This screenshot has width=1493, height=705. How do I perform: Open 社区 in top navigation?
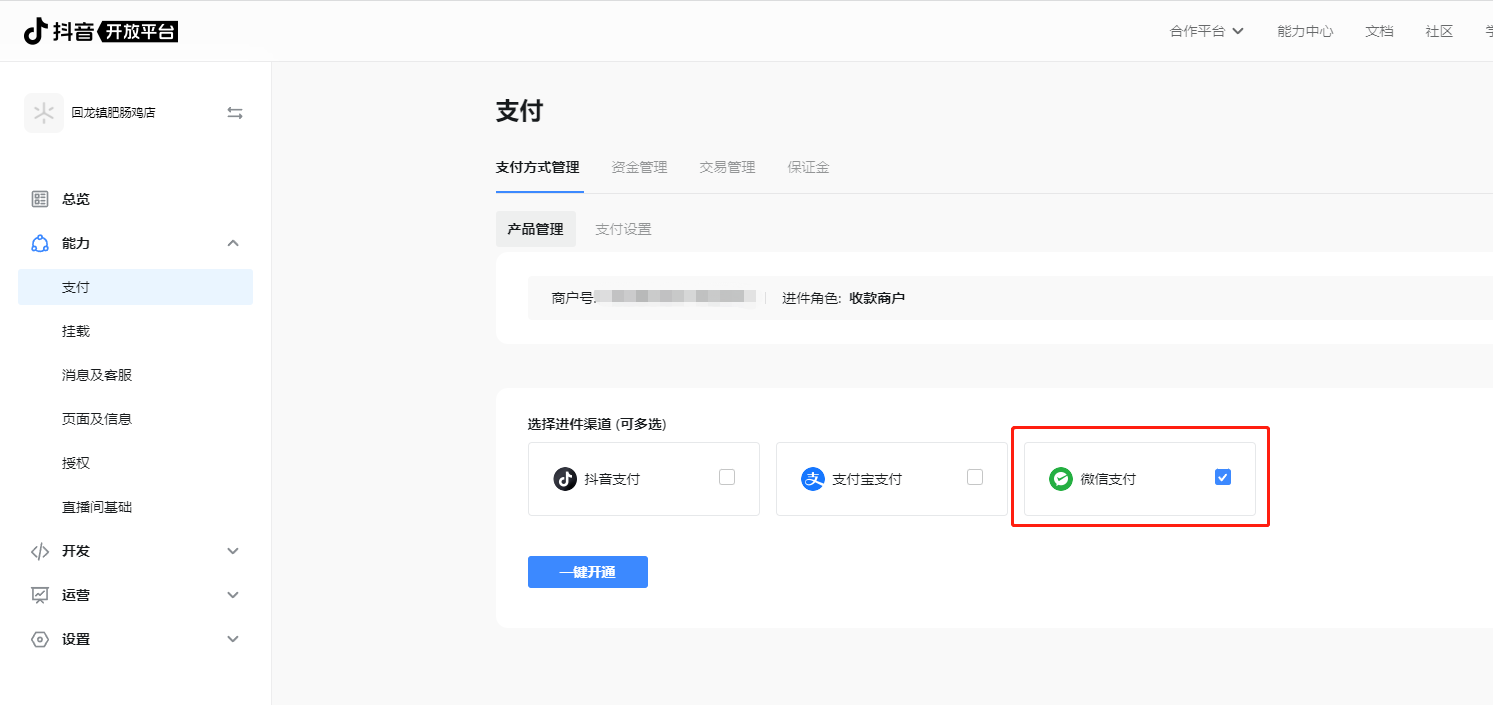pyautogui.click(x=1439, y=31)
